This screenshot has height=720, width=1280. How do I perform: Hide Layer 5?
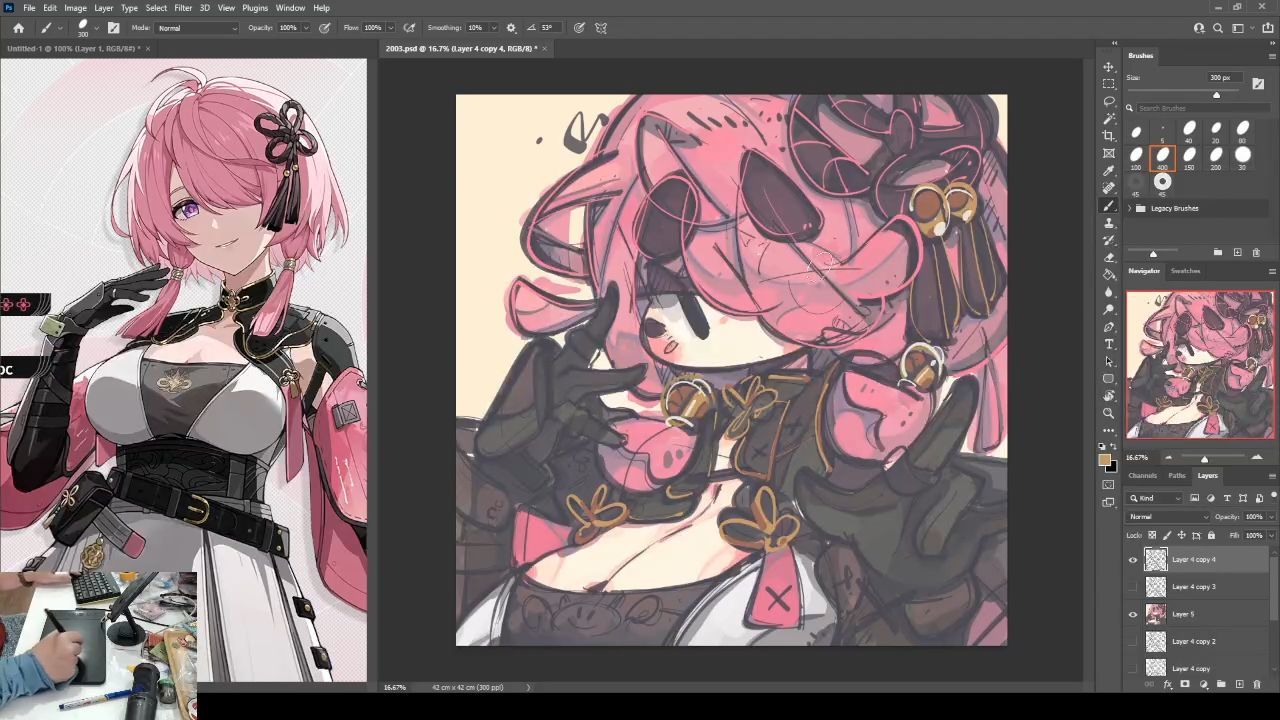point(1133,614)
